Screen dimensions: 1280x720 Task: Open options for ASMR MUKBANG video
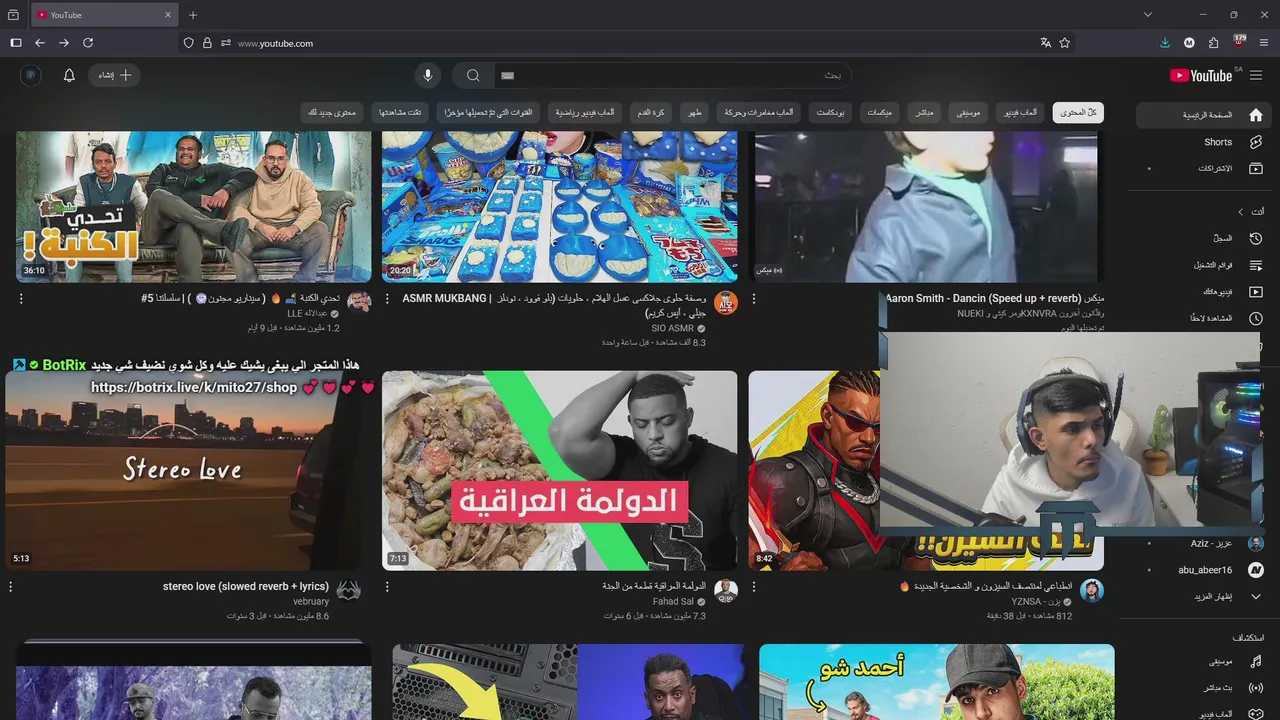pos(388,299)
